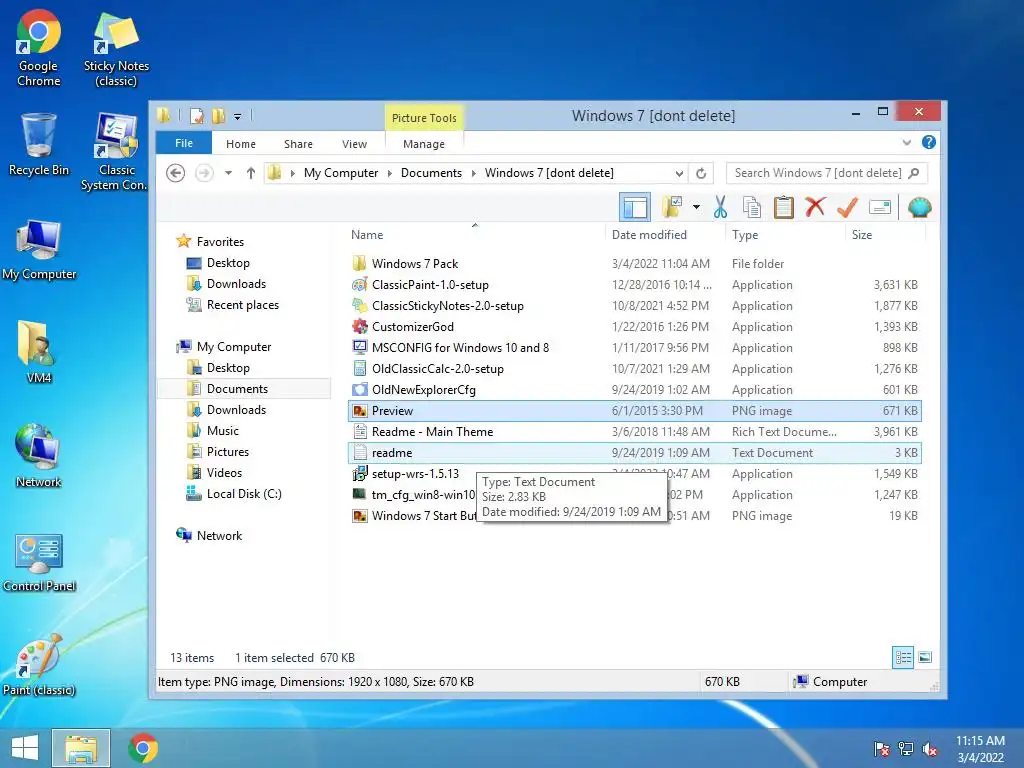Click the orange checkmark Properties icon
This screenshot has height=768, width=1024.
pyautogui.click(x=847, y=208)
